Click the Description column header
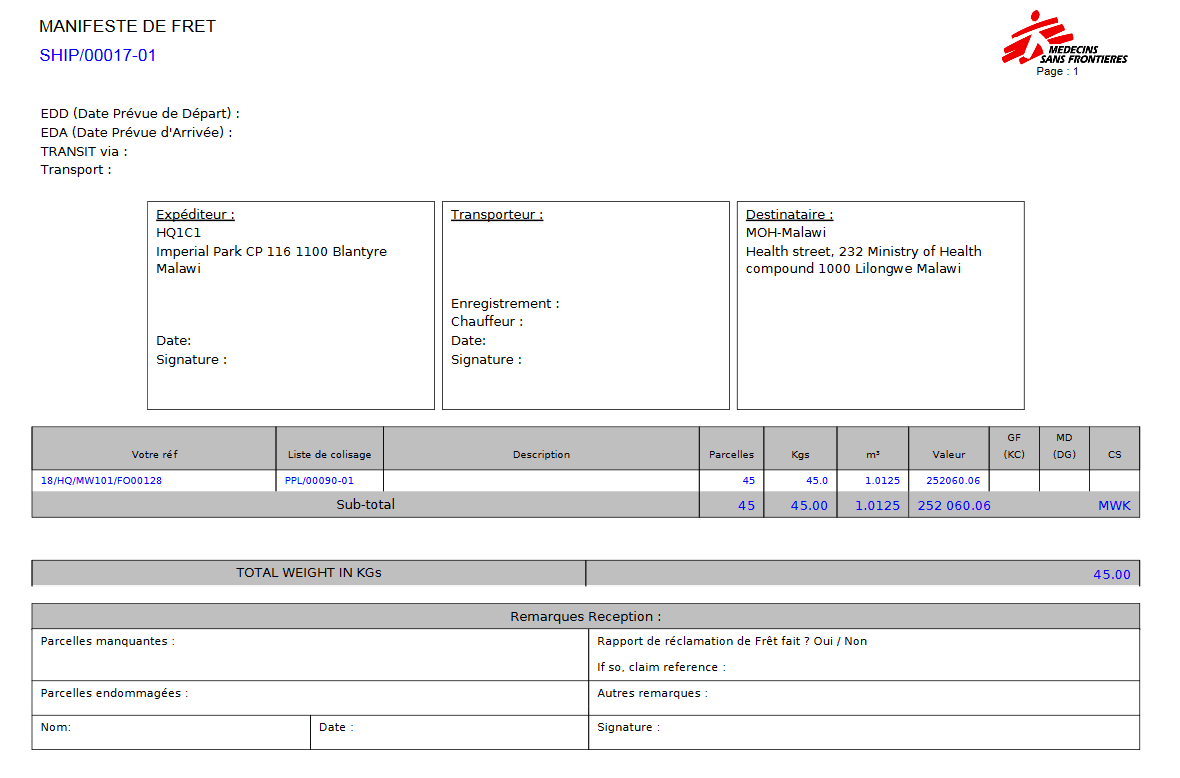1180x778 pixels. (541, 454)
